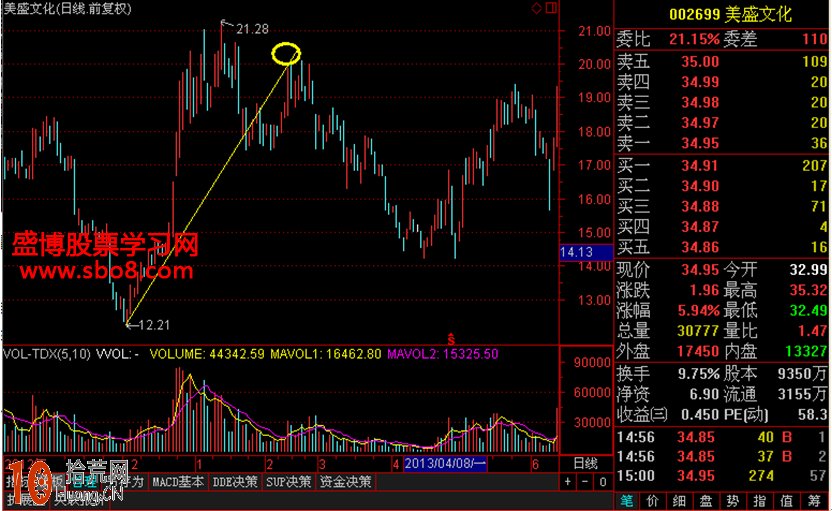Zoom in the chart with the plus button
This screenshot has height=511, width=832.
click(x=568, y=482)
